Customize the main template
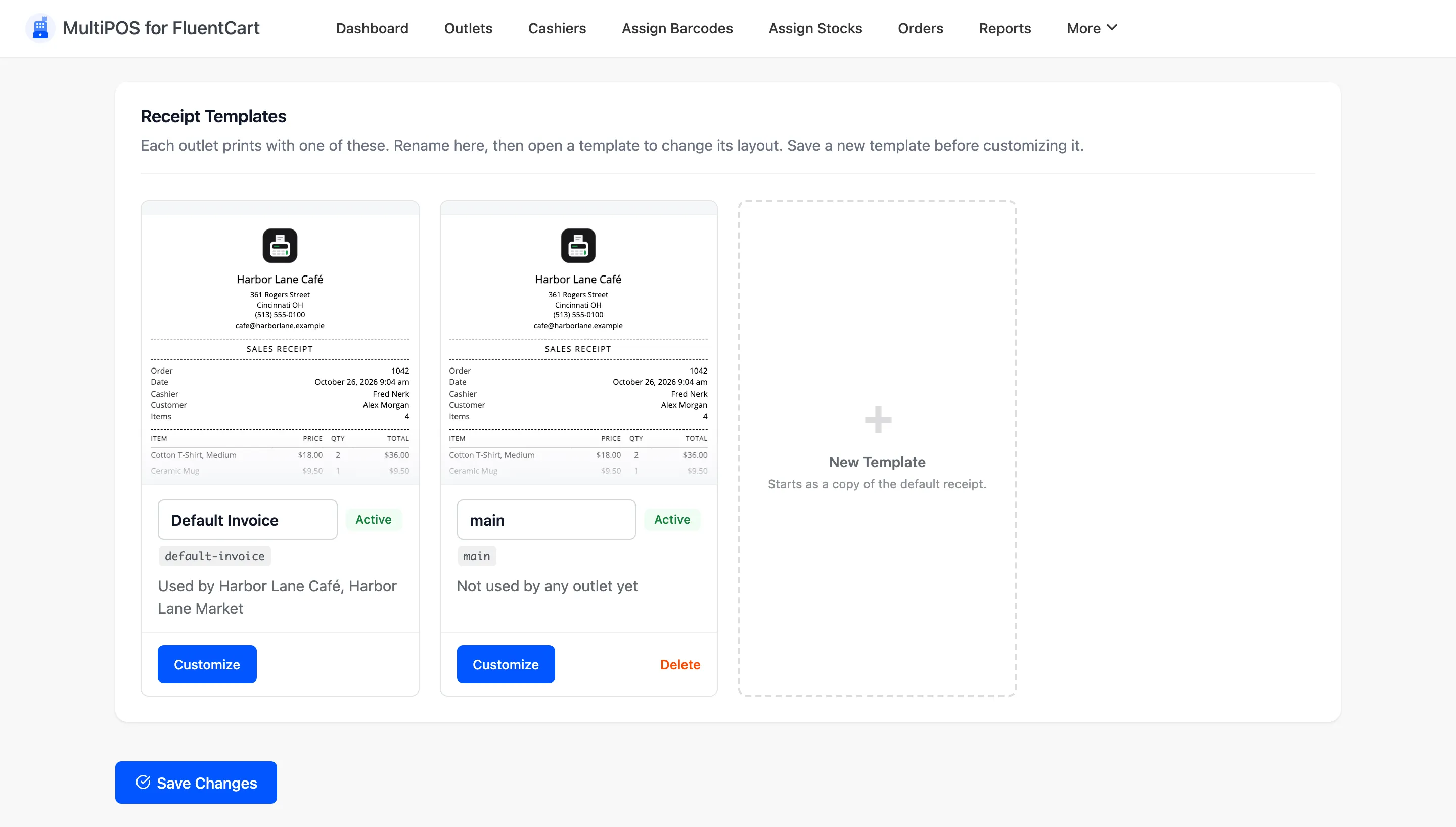The height and width of the screenshot is (827, 1456). click(x=506, y=664)
